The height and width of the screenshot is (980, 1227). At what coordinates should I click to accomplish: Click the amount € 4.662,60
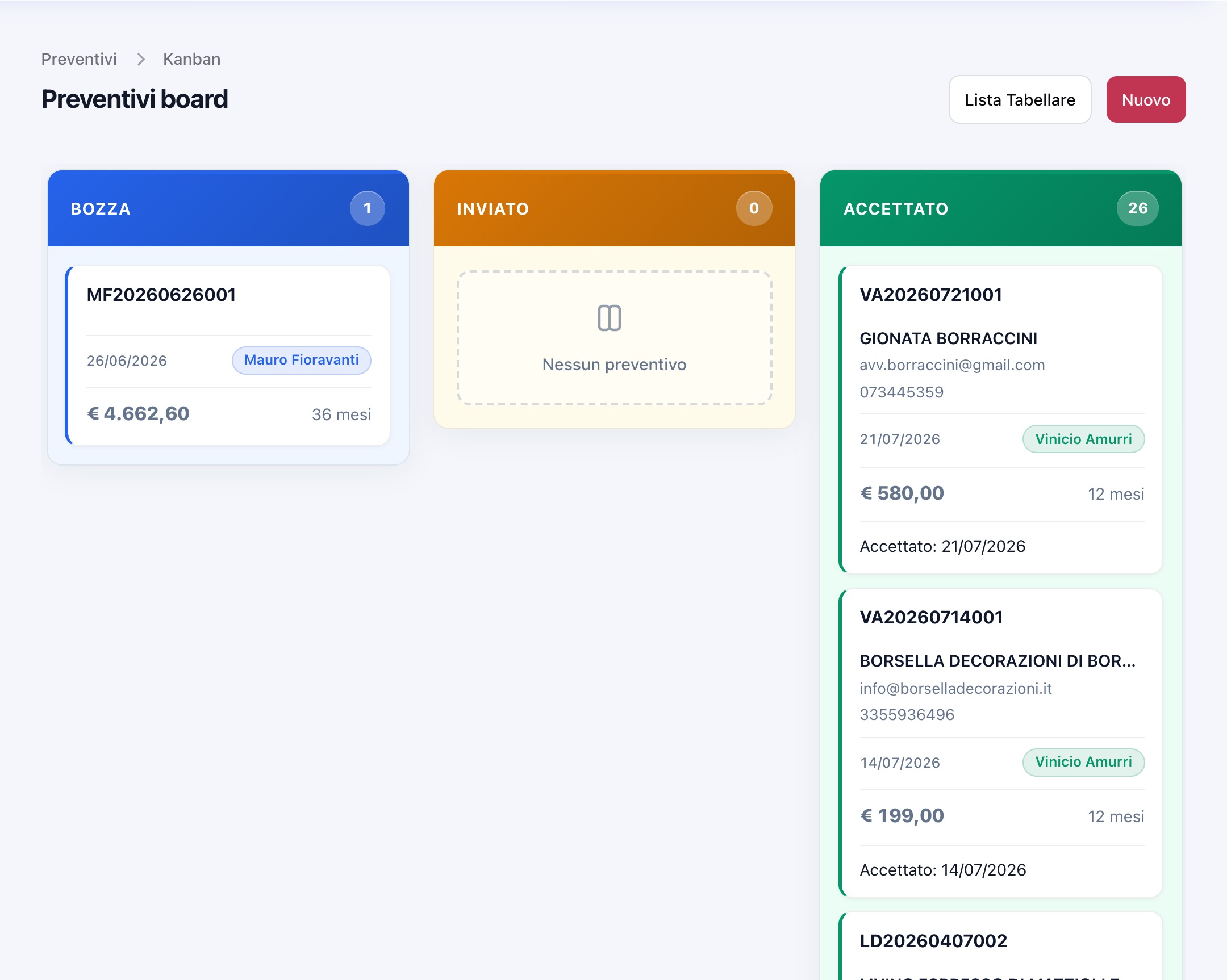(x=138, y=413)
